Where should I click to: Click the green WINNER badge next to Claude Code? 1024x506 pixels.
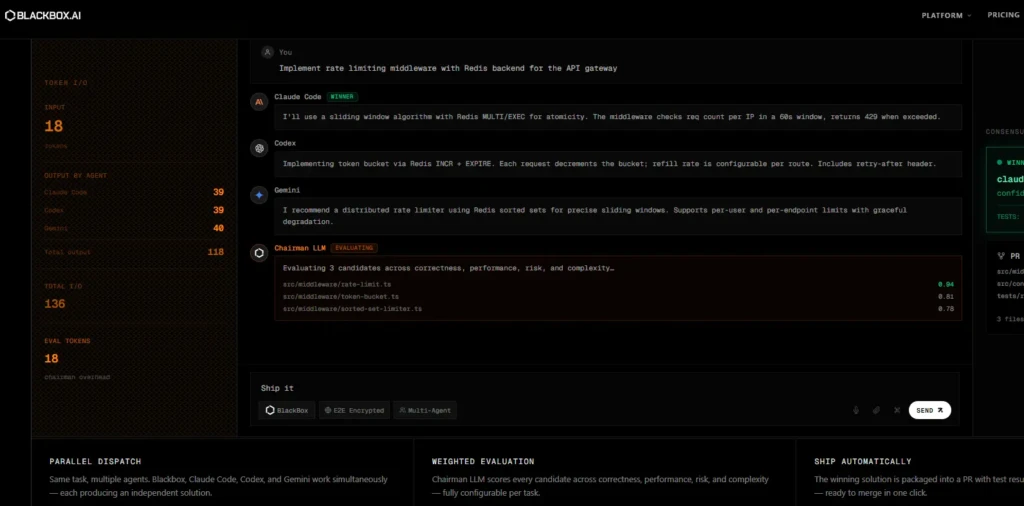tap(342, 97)
